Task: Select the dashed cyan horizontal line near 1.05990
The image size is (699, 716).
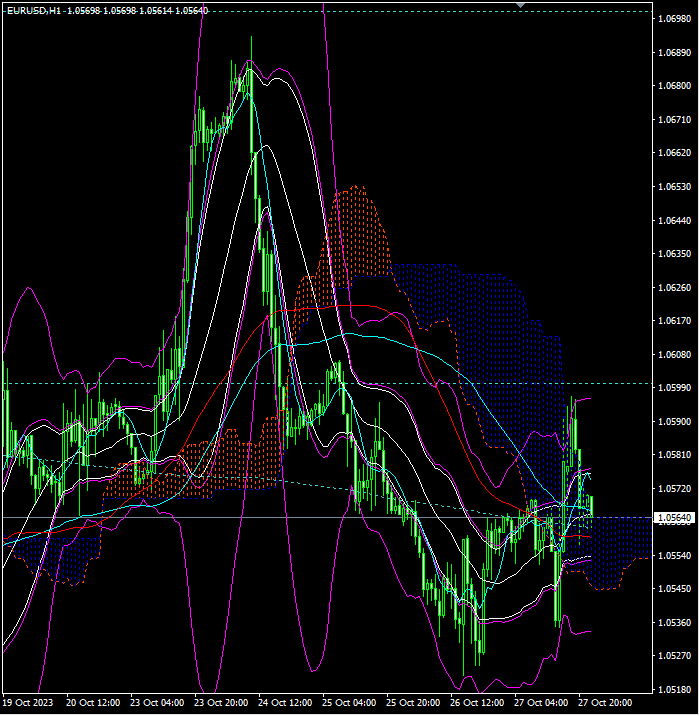Action: (411, 384)
